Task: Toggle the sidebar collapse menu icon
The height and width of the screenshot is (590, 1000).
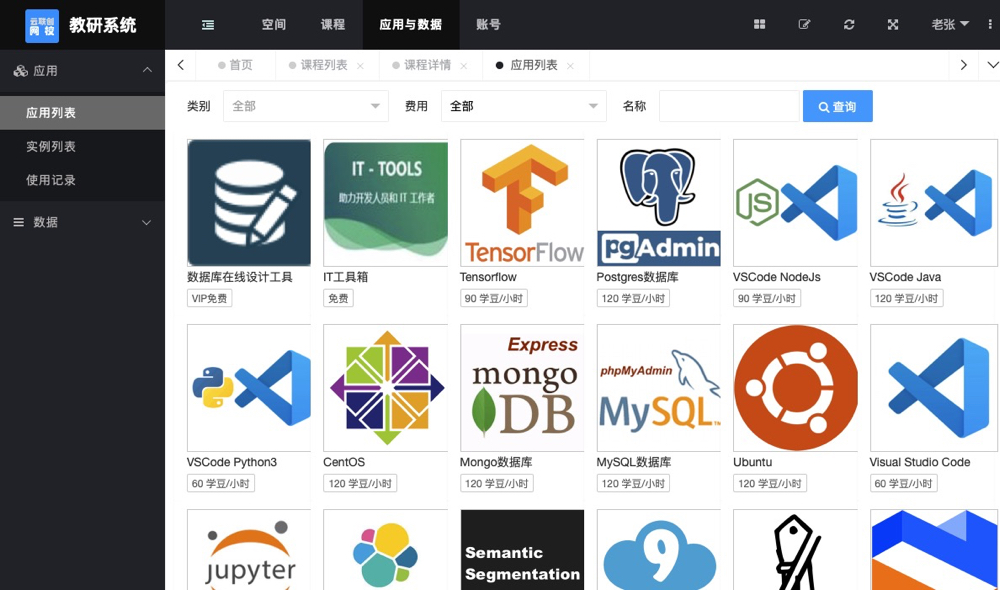Action: [208, 25]
